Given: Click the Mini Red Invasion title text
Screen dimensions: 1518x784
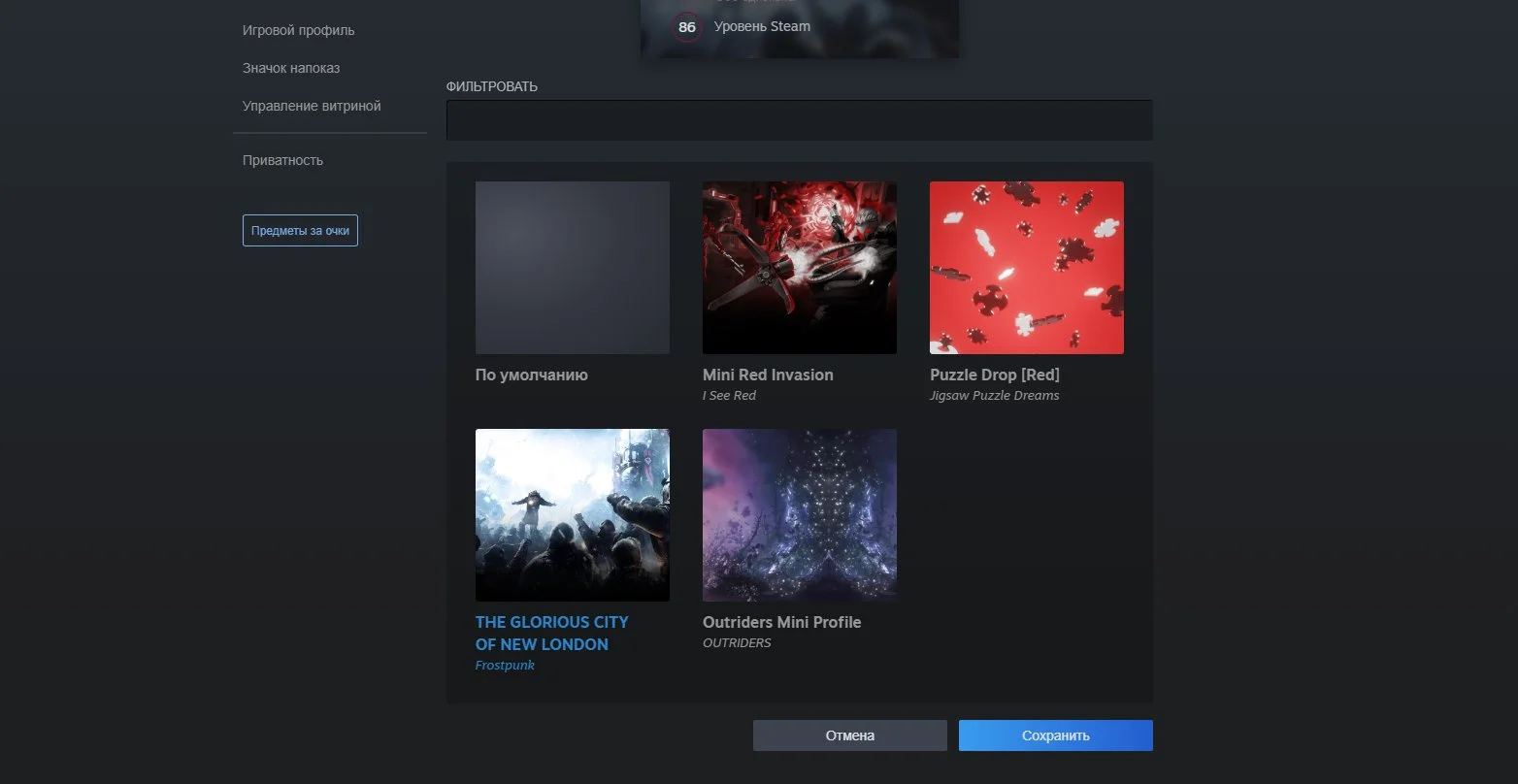Looking at the screenshot, I should pos(768,375).
